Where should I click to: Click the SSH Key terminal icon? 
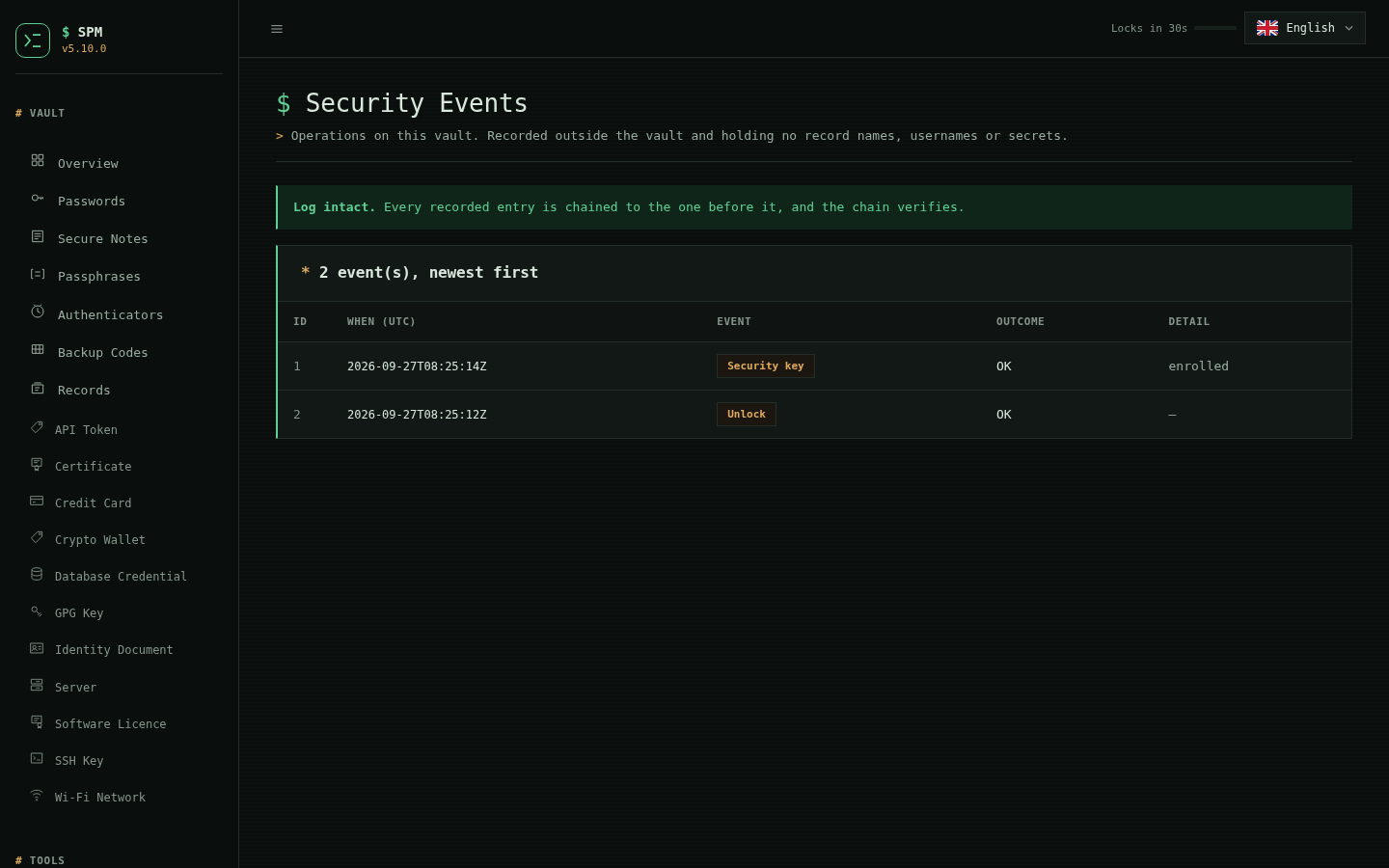coord(37,758)
